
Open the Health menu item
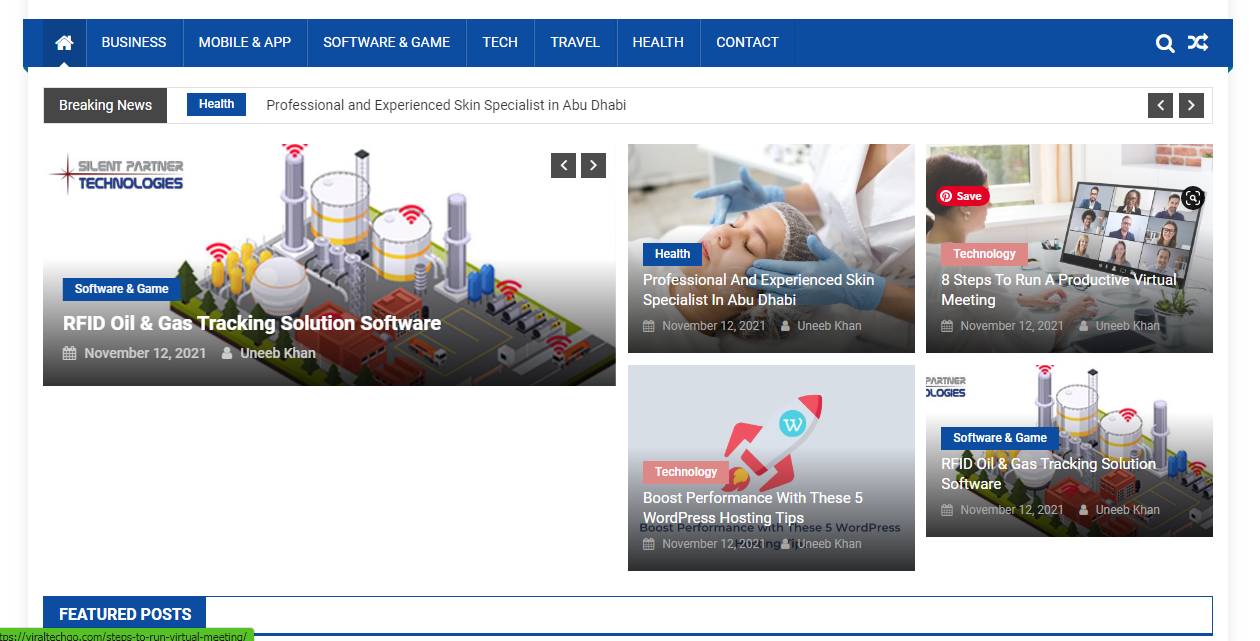coord(658,43)
